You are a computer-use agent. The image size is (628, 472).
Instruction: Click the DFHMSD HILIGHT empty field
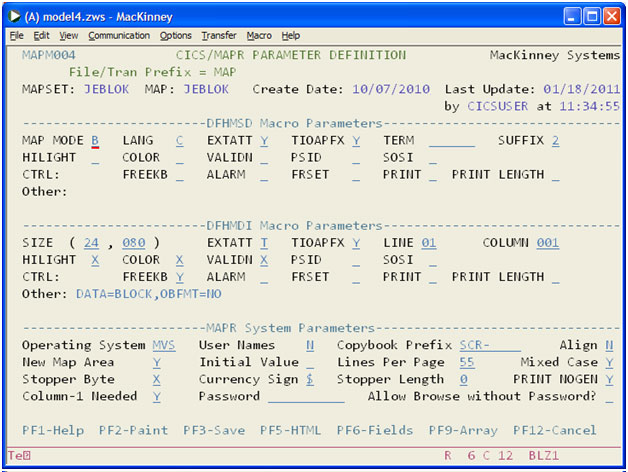tap(95, 158)
